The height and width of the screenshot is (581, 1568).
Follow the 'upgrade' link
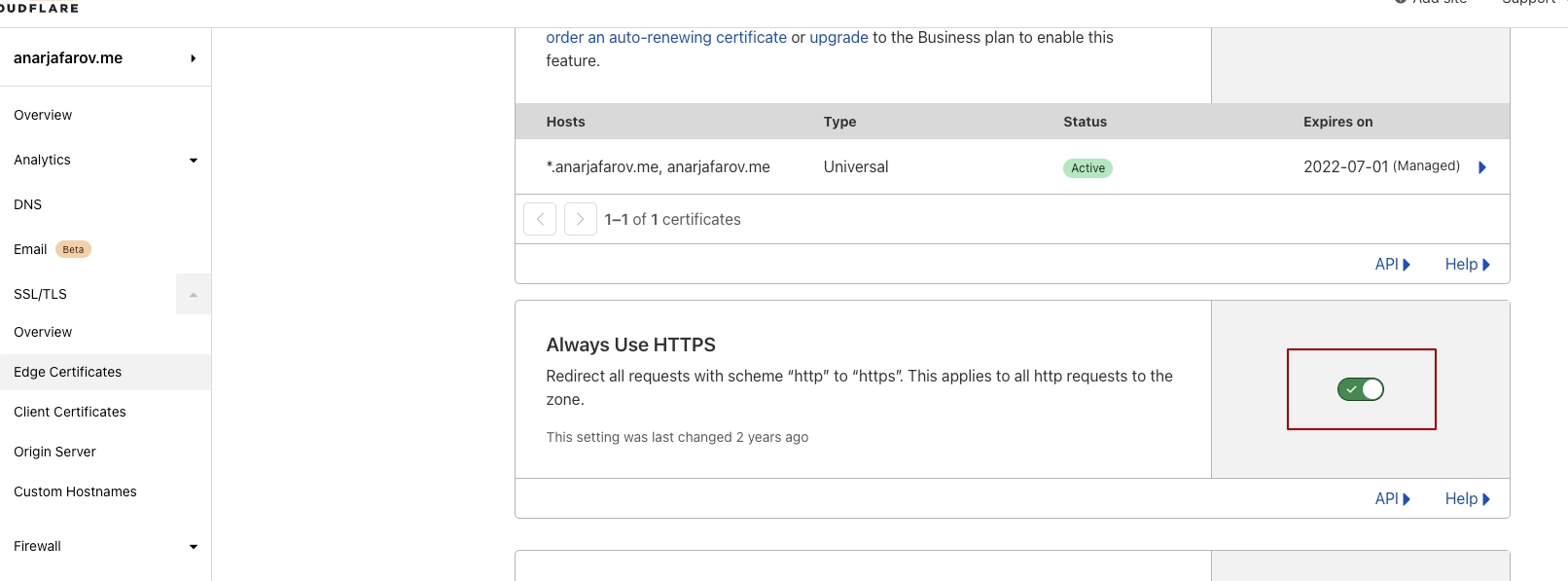click(838, 37)
